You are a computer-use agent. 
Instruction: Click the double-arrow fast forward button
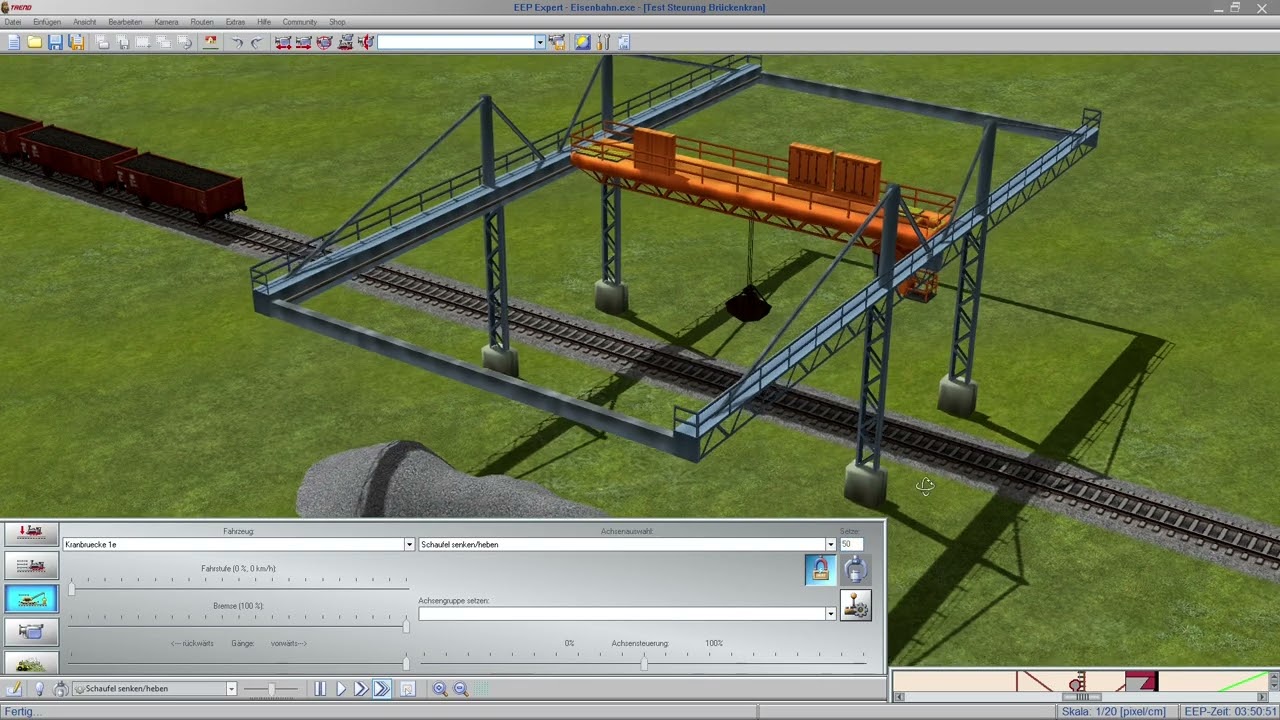point(361,689)
